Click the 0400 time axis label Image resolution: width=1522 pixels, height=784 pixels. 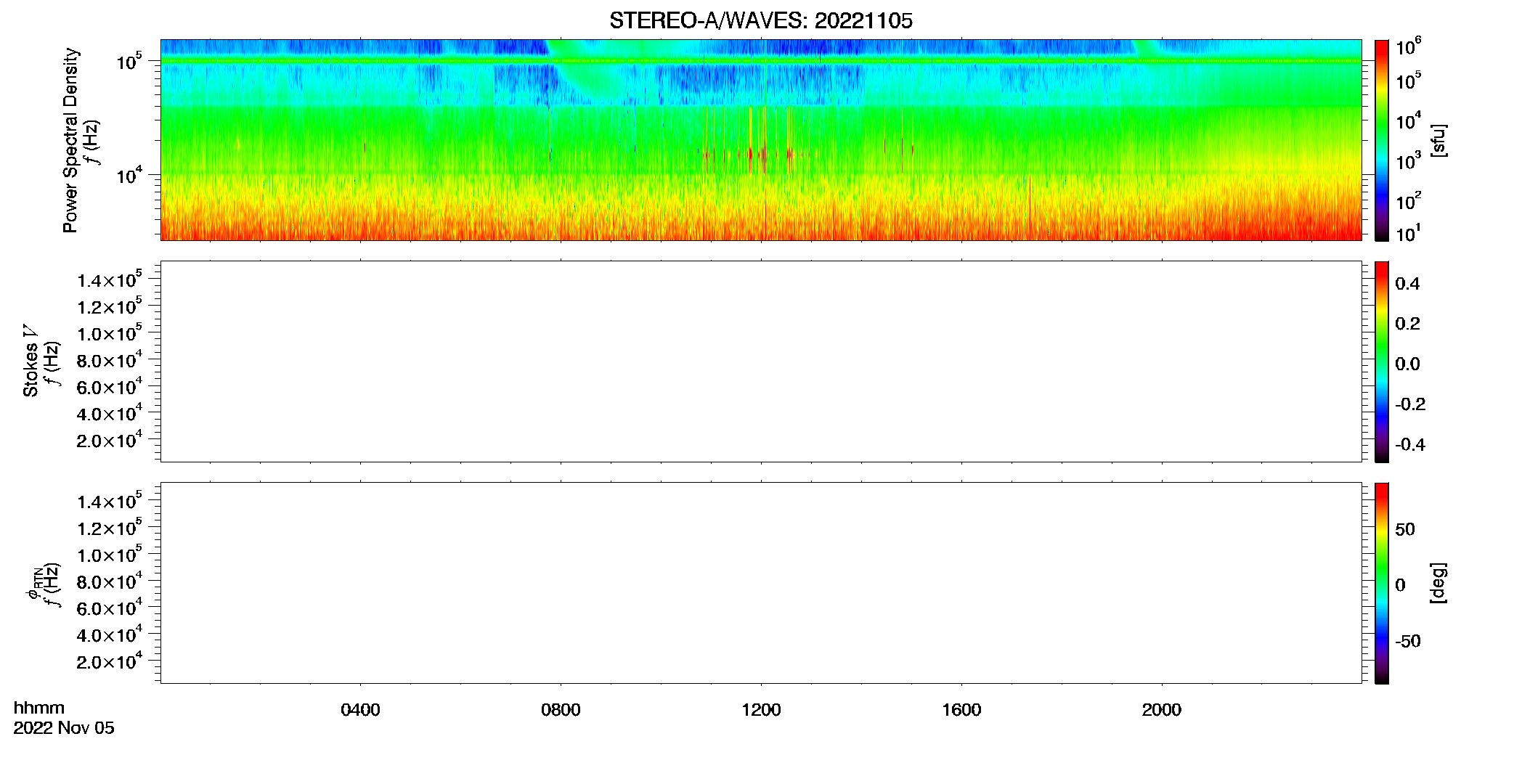[x=360, y=710]
